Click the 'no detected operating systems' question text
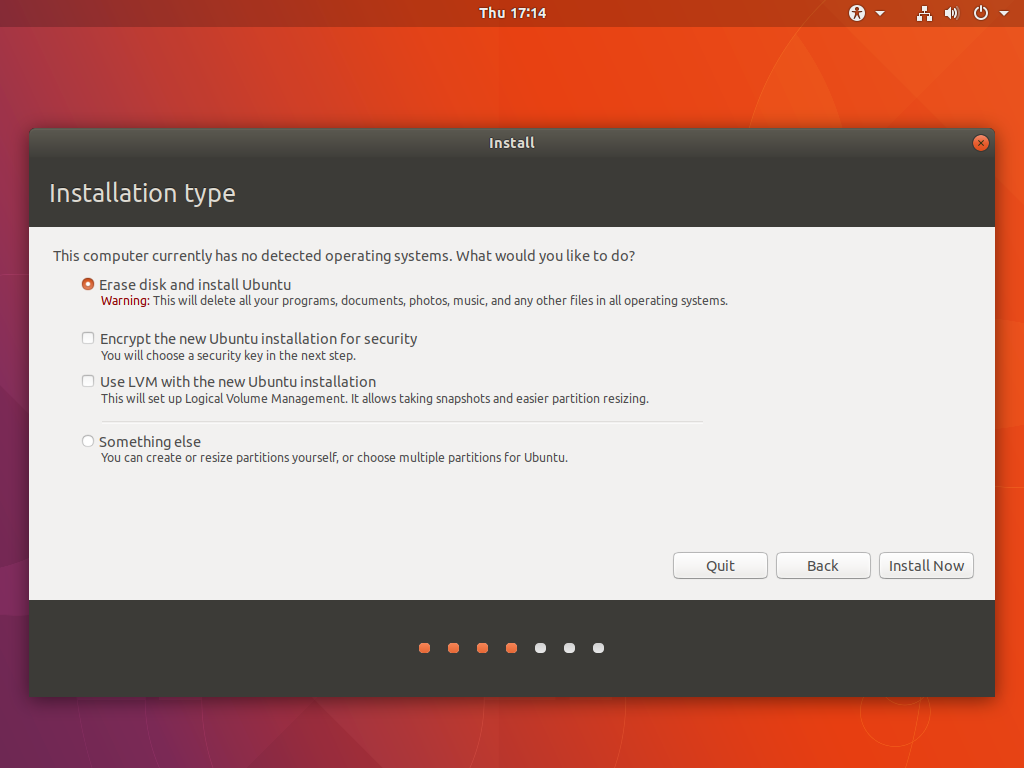Viewport: 1024px width, 768px height. pyautogui.click(x=344, y=256)
